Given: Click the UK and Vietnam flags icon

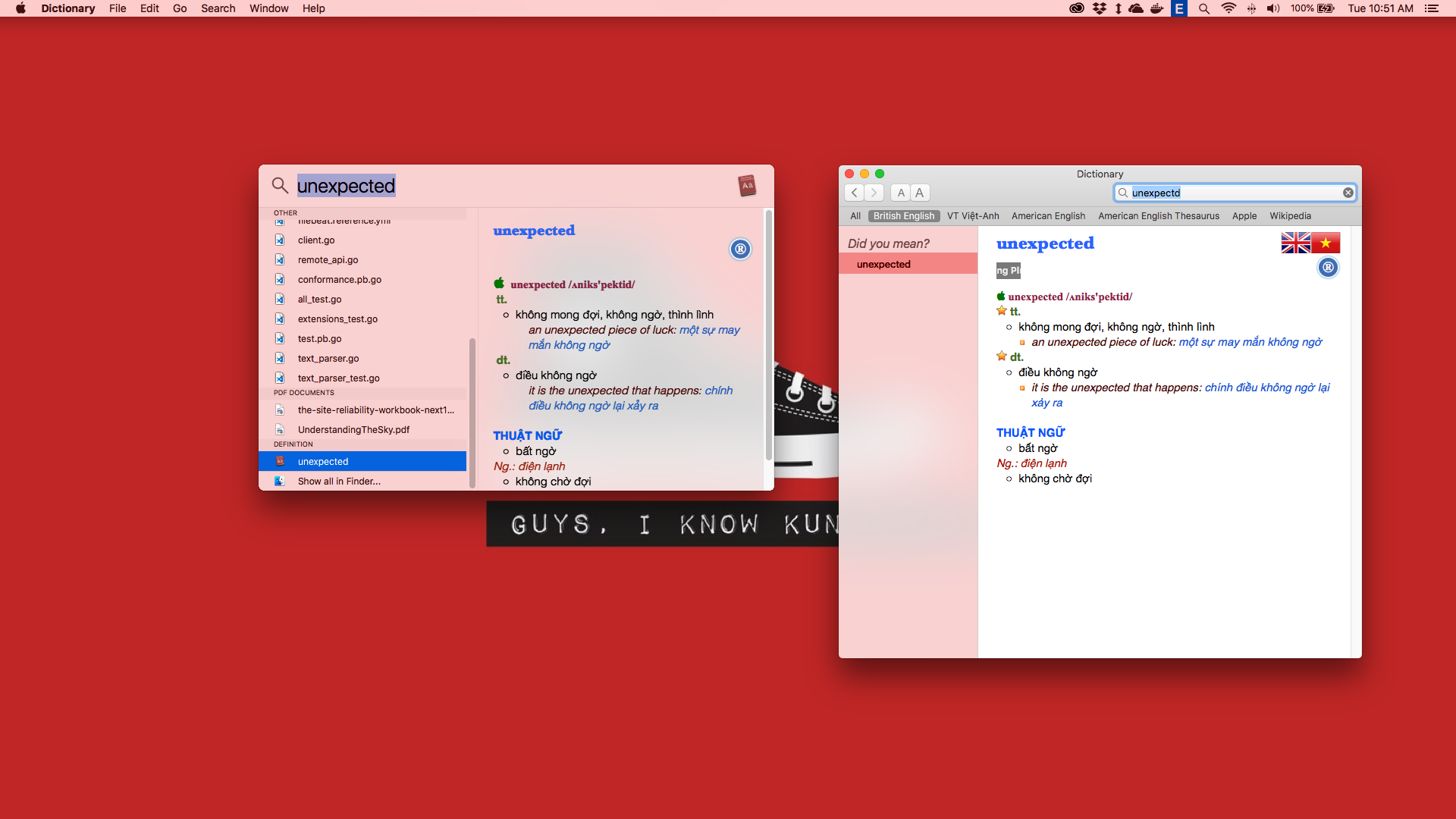Looking at the screenshot, I should [x=1310, y=243].
